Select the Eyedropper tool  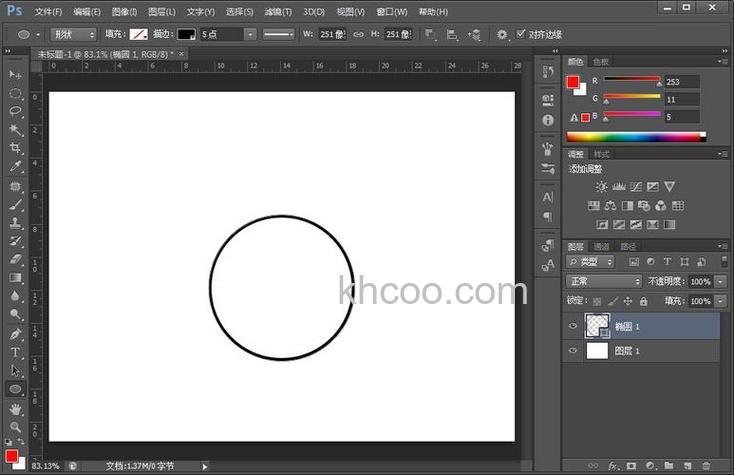coord(15,167)
